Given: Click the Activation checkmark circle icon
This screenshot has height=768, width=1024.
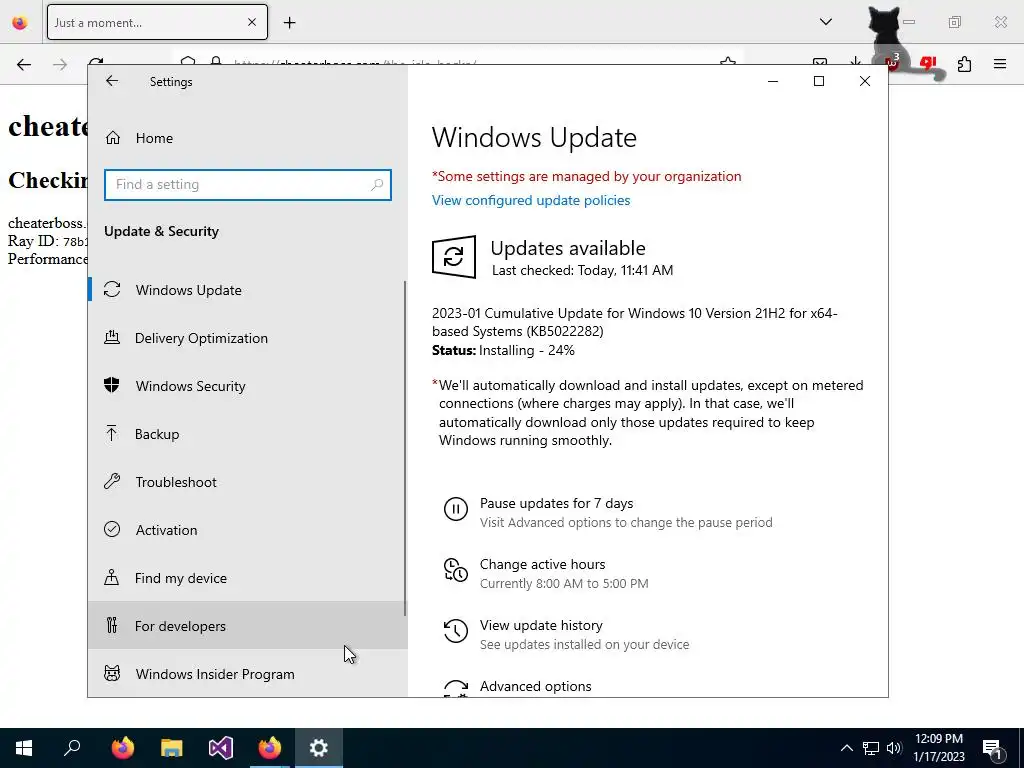Looking at the screenshot, I should coord(112,529).
